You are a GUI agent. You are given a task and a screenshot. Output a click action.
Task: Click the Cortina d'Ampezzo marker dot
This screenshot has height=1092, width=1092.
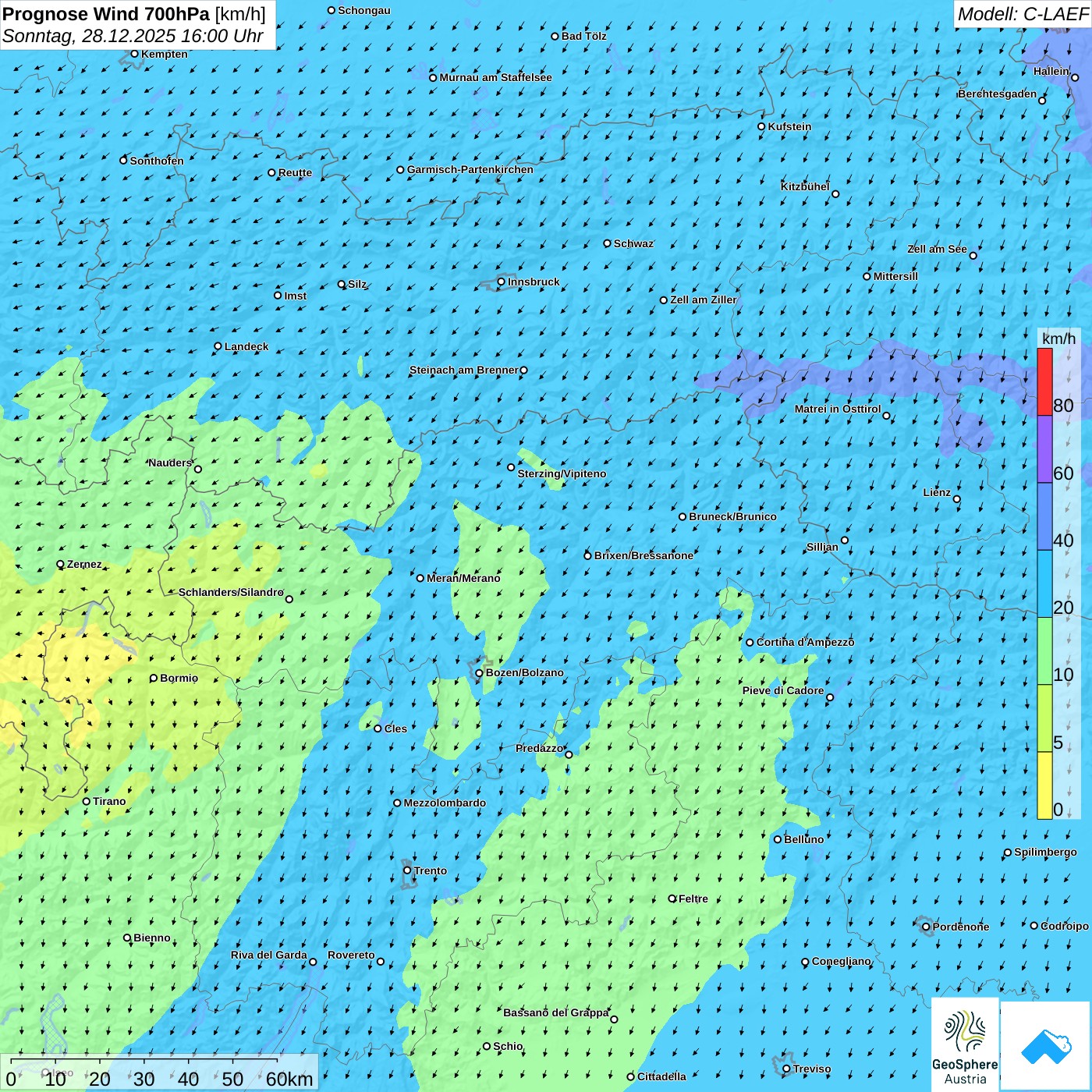click(750, 643)
